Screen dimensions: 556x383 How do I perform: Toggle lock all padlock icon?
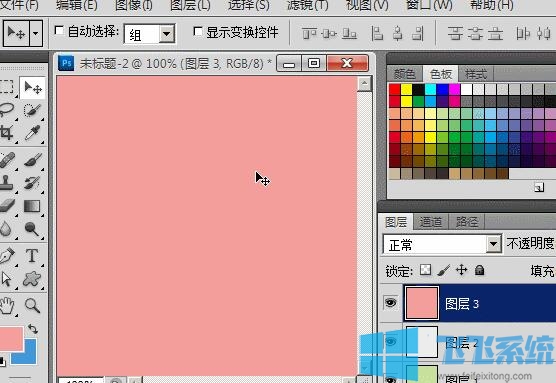coord(479,270)
